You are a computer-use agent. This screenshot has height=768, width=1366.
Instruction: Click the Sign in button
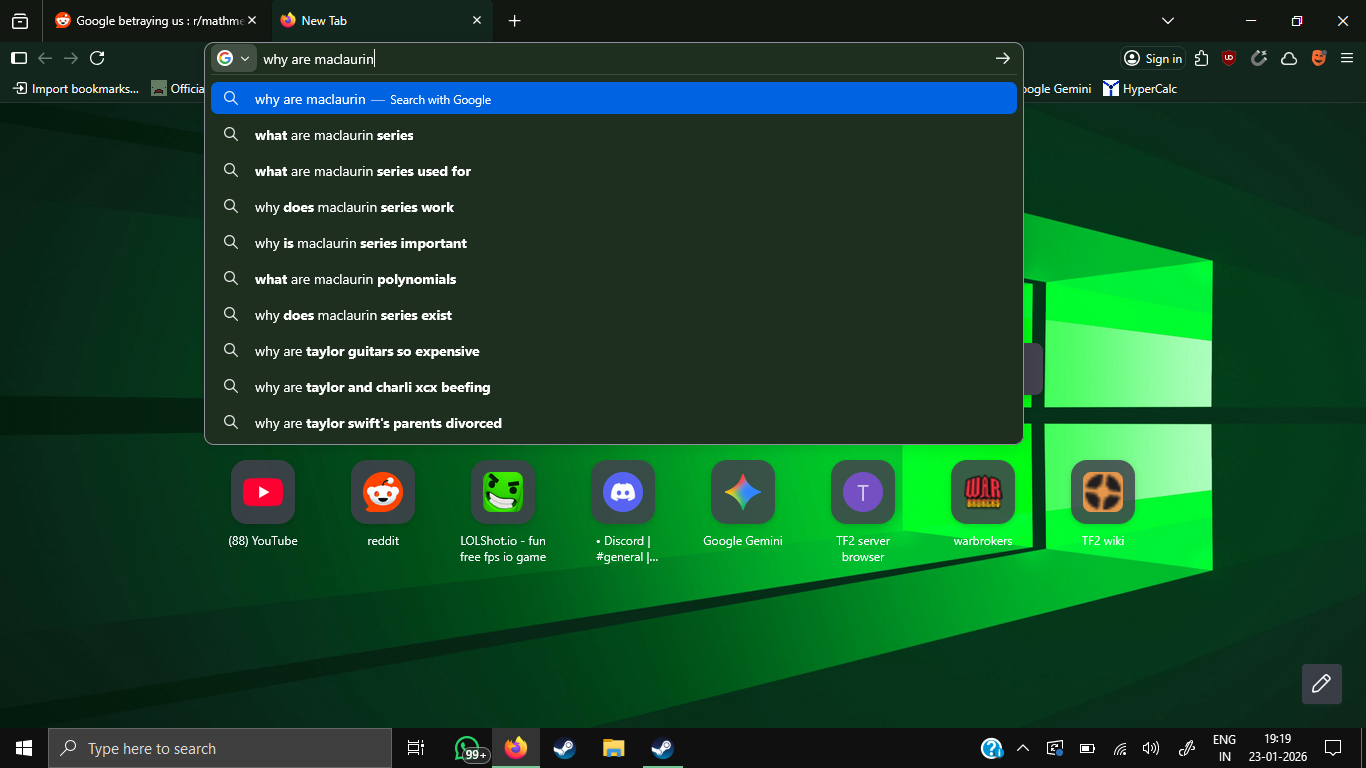click(x=1153, y=58)
